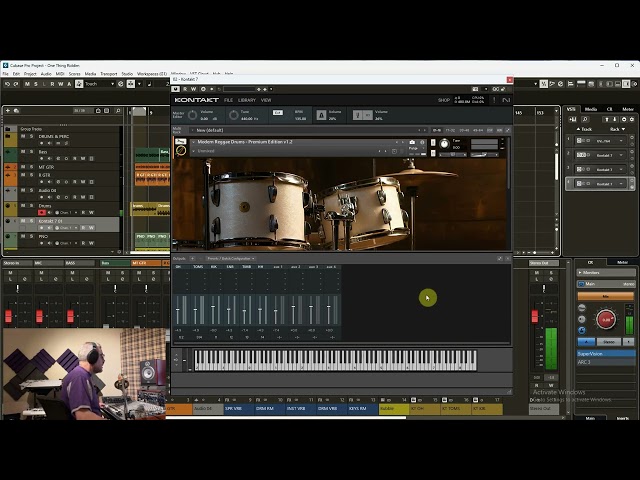Mute the DRUMS & PERC folder track

click(x=23, y=136)
